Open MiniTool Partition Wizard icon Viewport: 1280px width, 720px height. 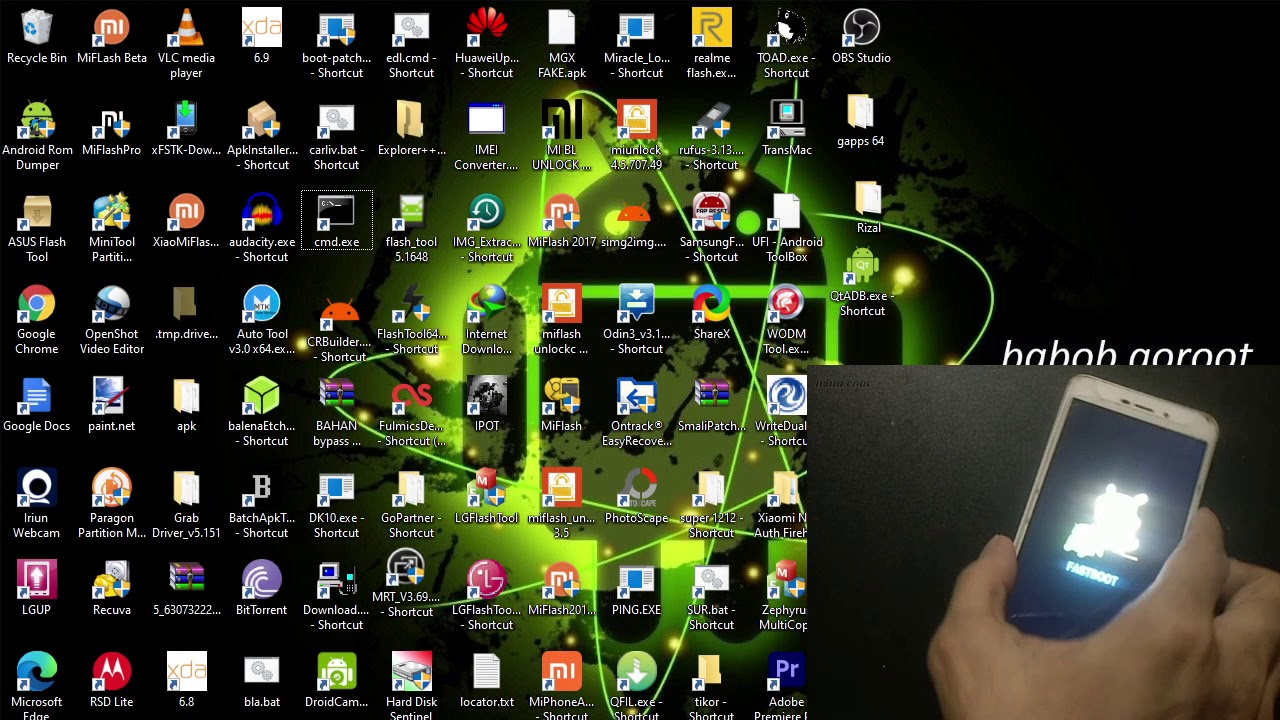111,213
